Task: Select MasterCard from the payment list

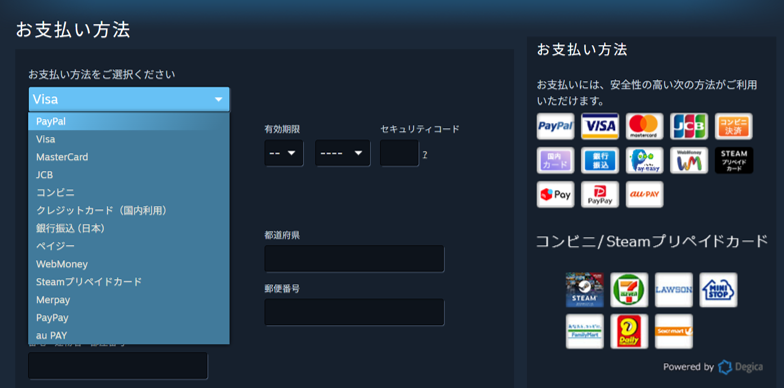Action: [x=129, y=157]
